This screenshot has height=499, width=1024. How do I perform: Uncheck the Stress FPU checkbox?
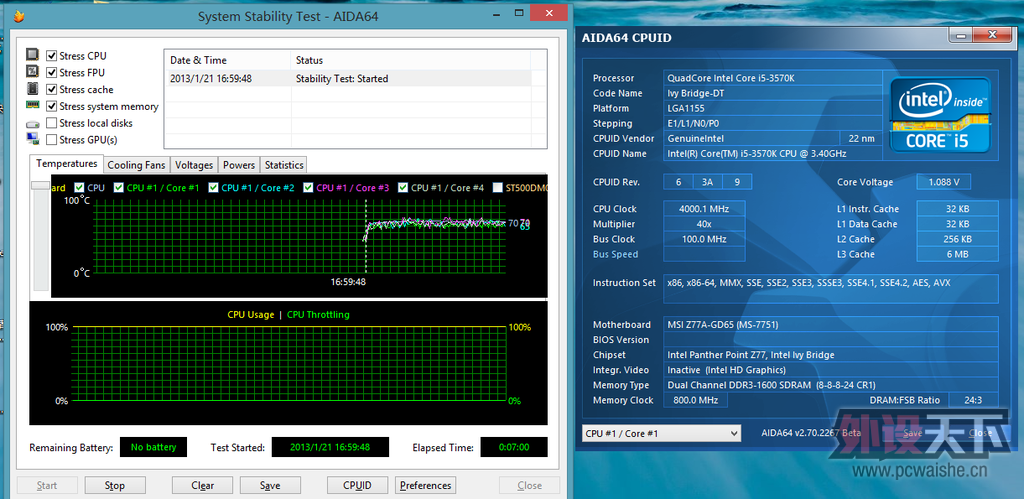click(x=52, y=72)
